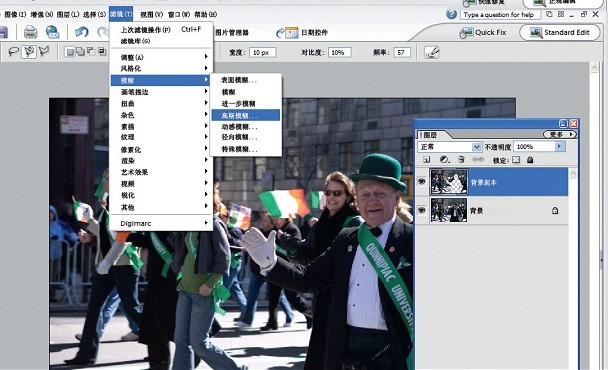The height and width of the screenshot is (370, 608).
Task: Open the 窗口(W) menu
Action: [178, 14]
